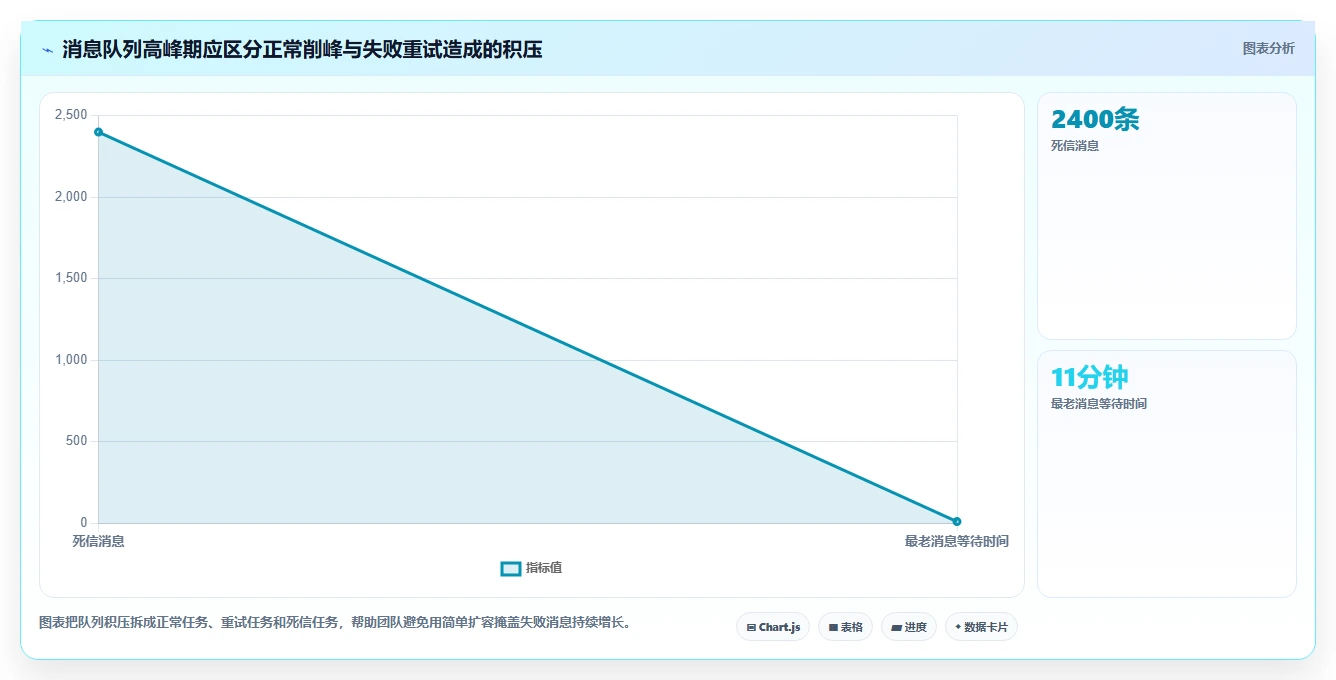The image size is (1336, 680).
Task: Select the 数据卡片 tag pill
Action: pos(981,627)
